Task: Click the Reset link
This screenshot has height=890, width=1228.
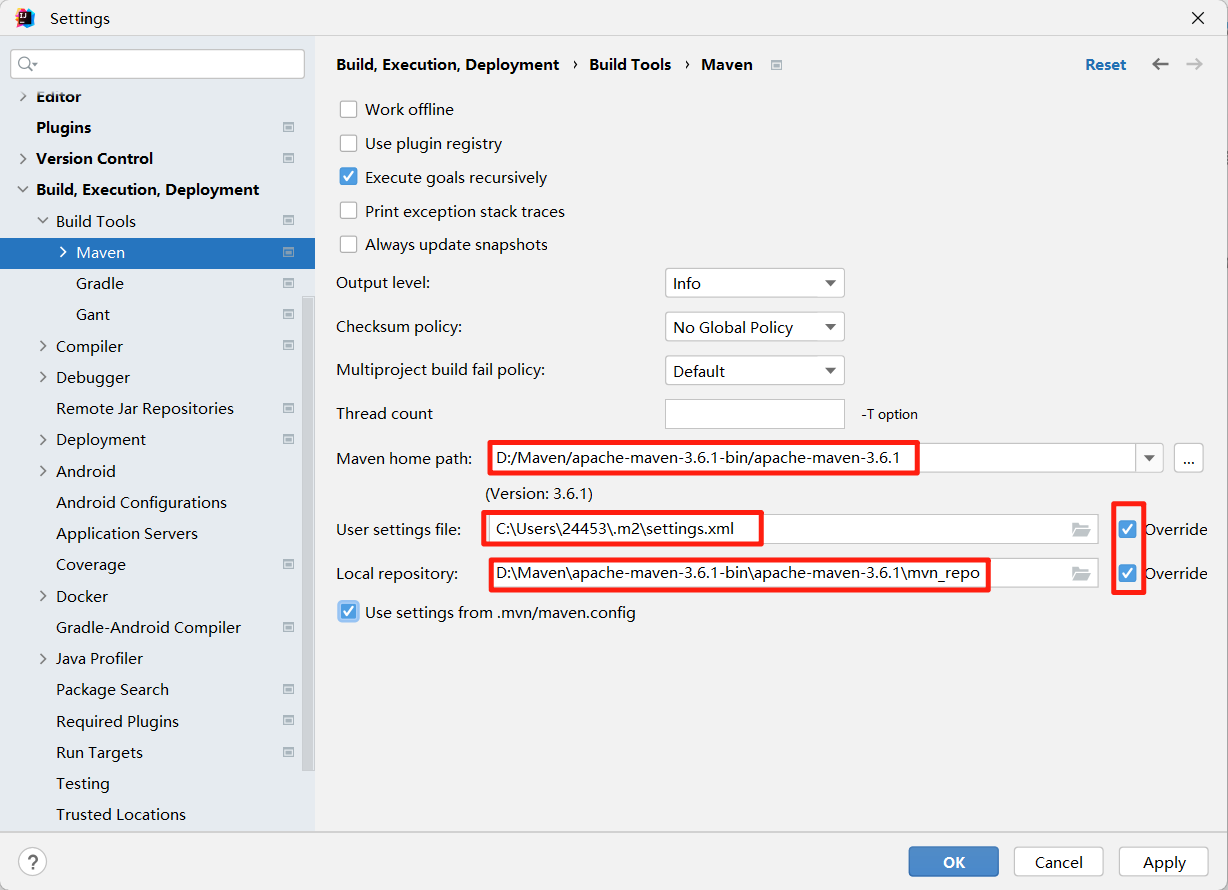Action: point(1105,64)
